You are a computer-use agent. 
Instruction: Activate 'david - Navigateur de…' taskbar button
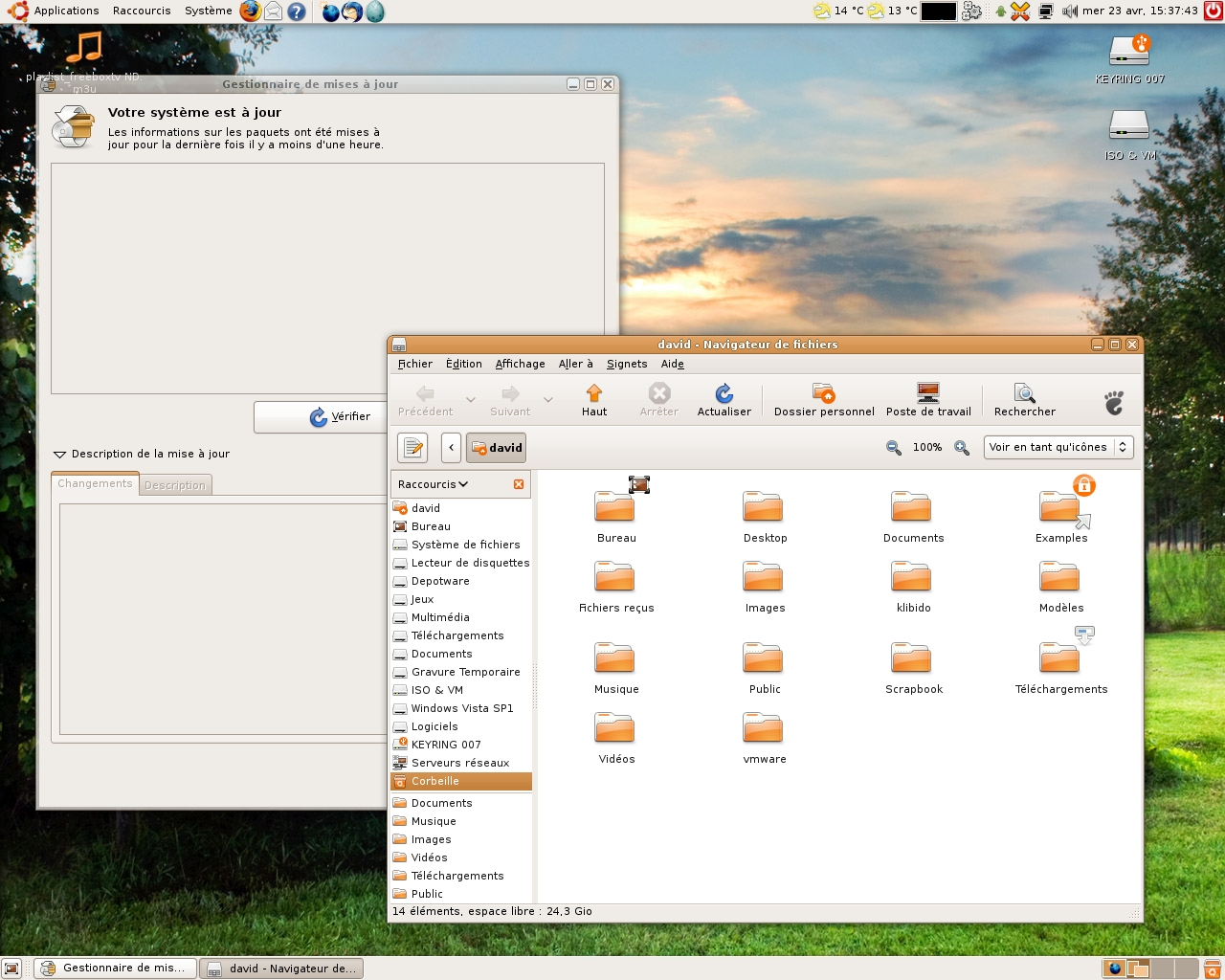282,969
